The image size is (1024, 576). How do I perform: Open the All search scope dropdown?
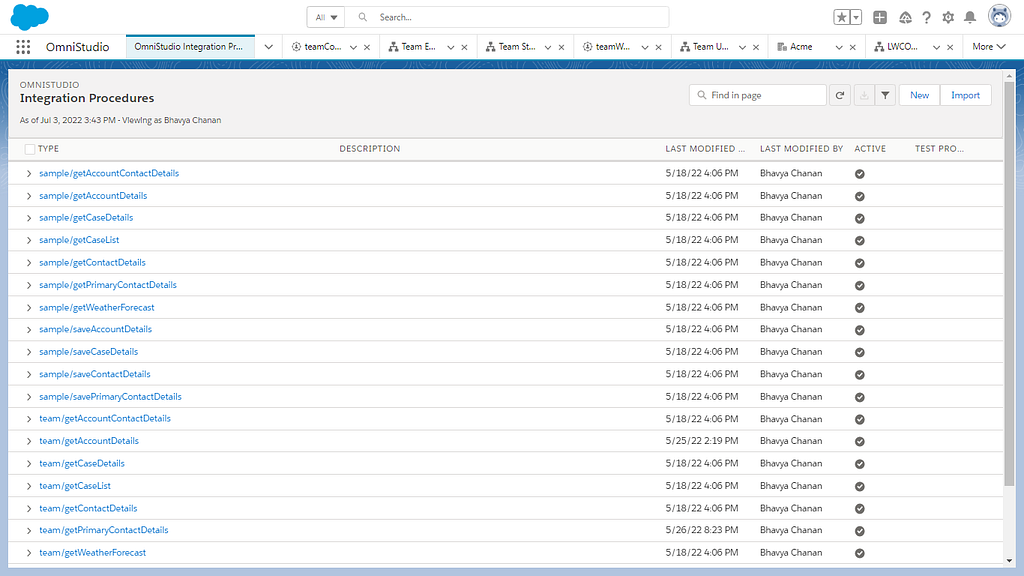(326, 17)
